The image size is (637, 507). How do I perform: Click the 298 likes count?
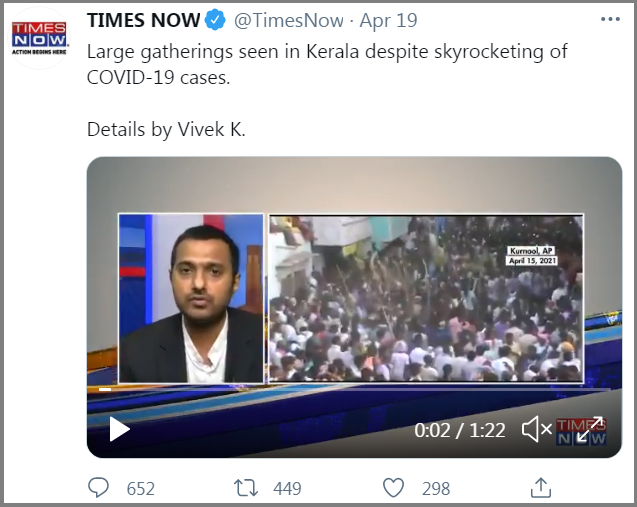[436, 489]
